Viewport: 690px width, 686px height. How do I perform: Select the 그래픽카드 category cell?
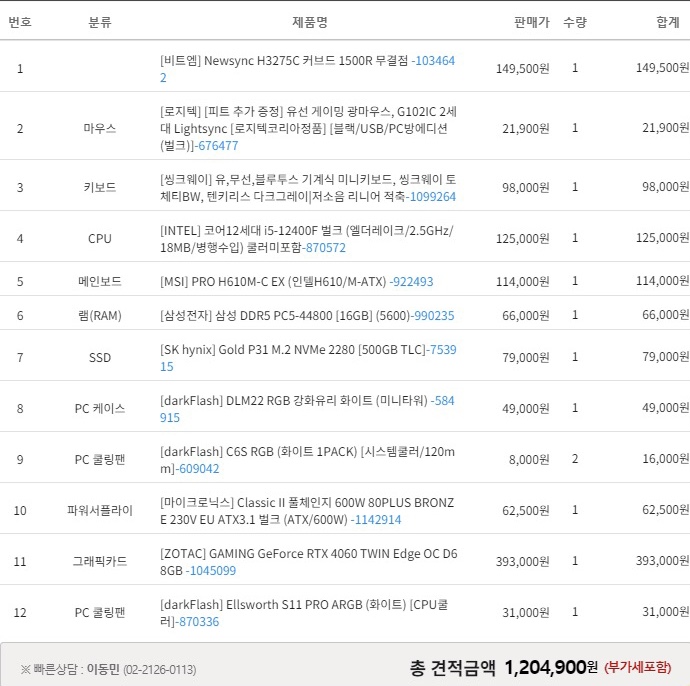point(100,562)
